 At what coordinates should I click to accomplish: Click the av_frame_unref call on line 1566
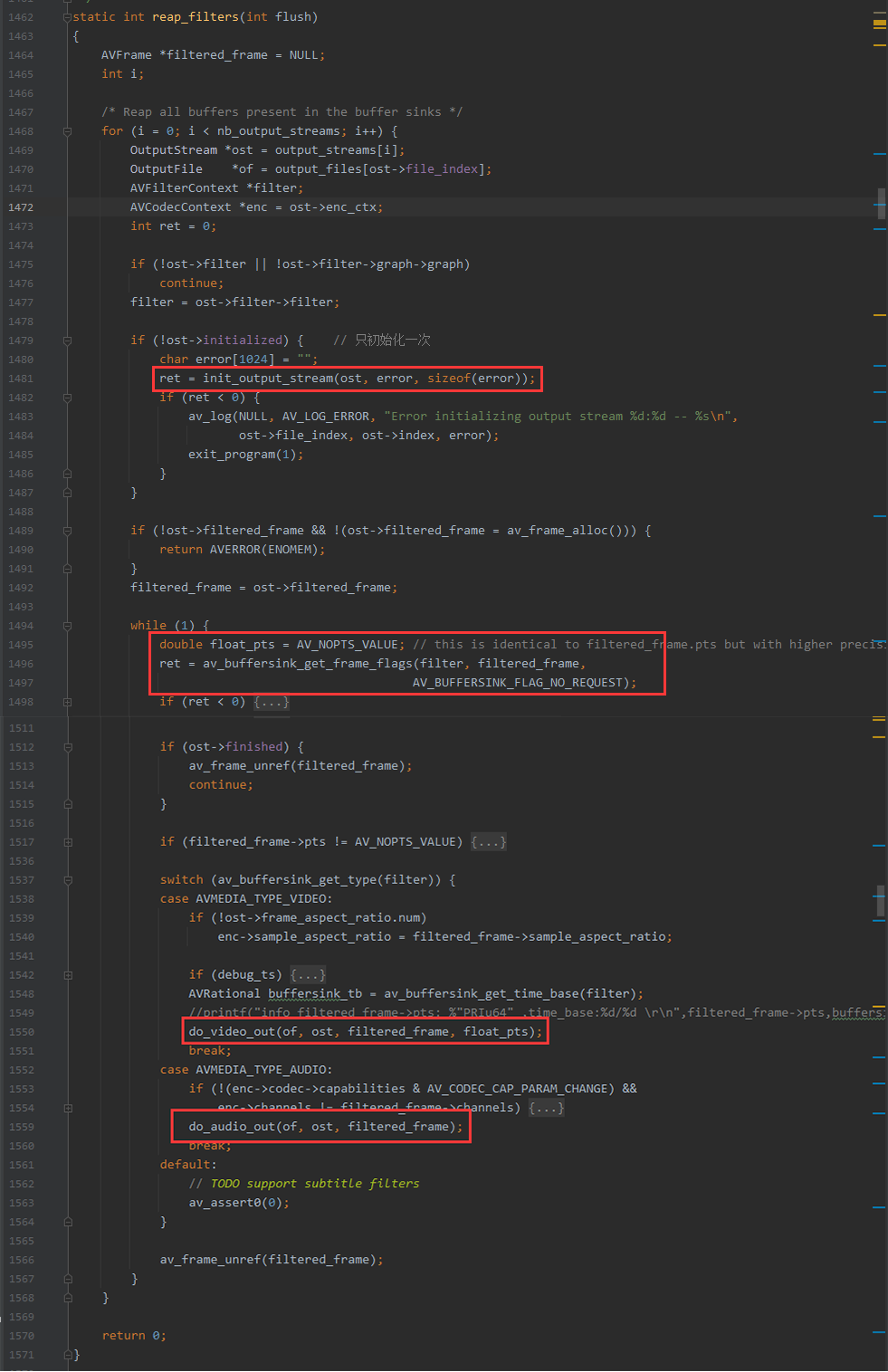272,1261
